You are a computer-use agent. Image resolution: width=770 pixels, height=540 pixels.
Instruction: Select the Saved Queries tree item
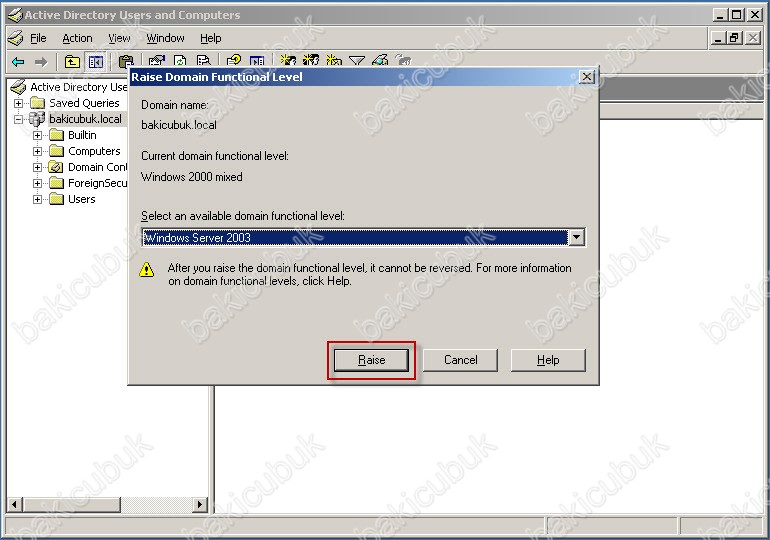click(x=84, y=103)
